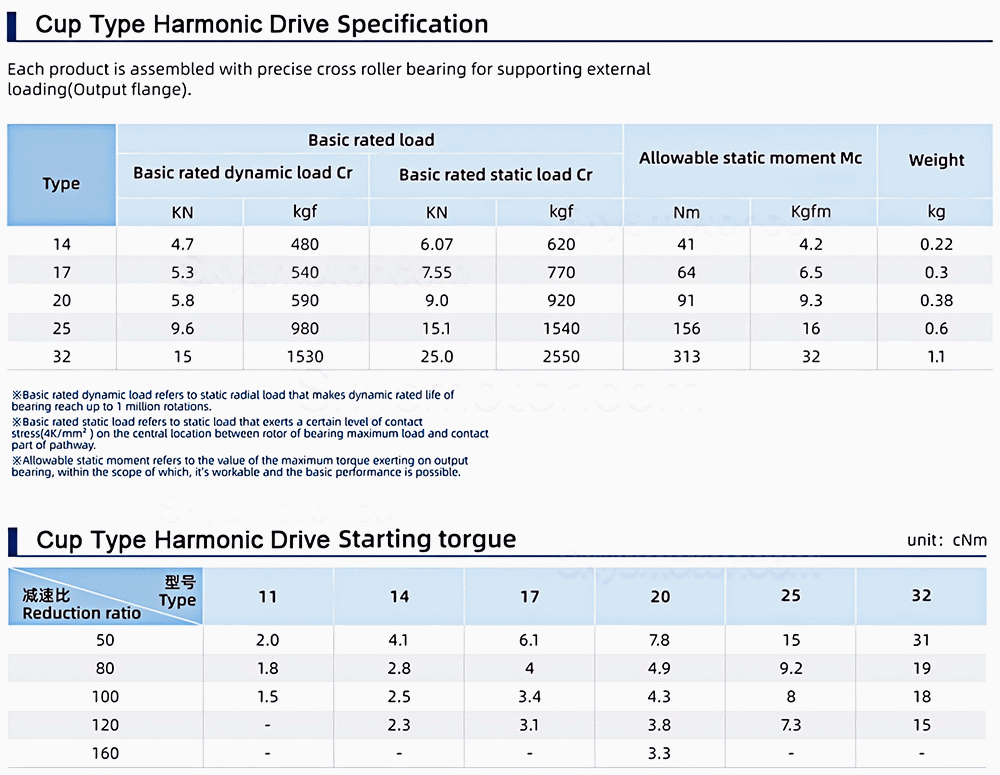This screenshot has height=775, width=1000.
Task: Click the 313 Nm value for type 32
Action: (x=686, y=356)
